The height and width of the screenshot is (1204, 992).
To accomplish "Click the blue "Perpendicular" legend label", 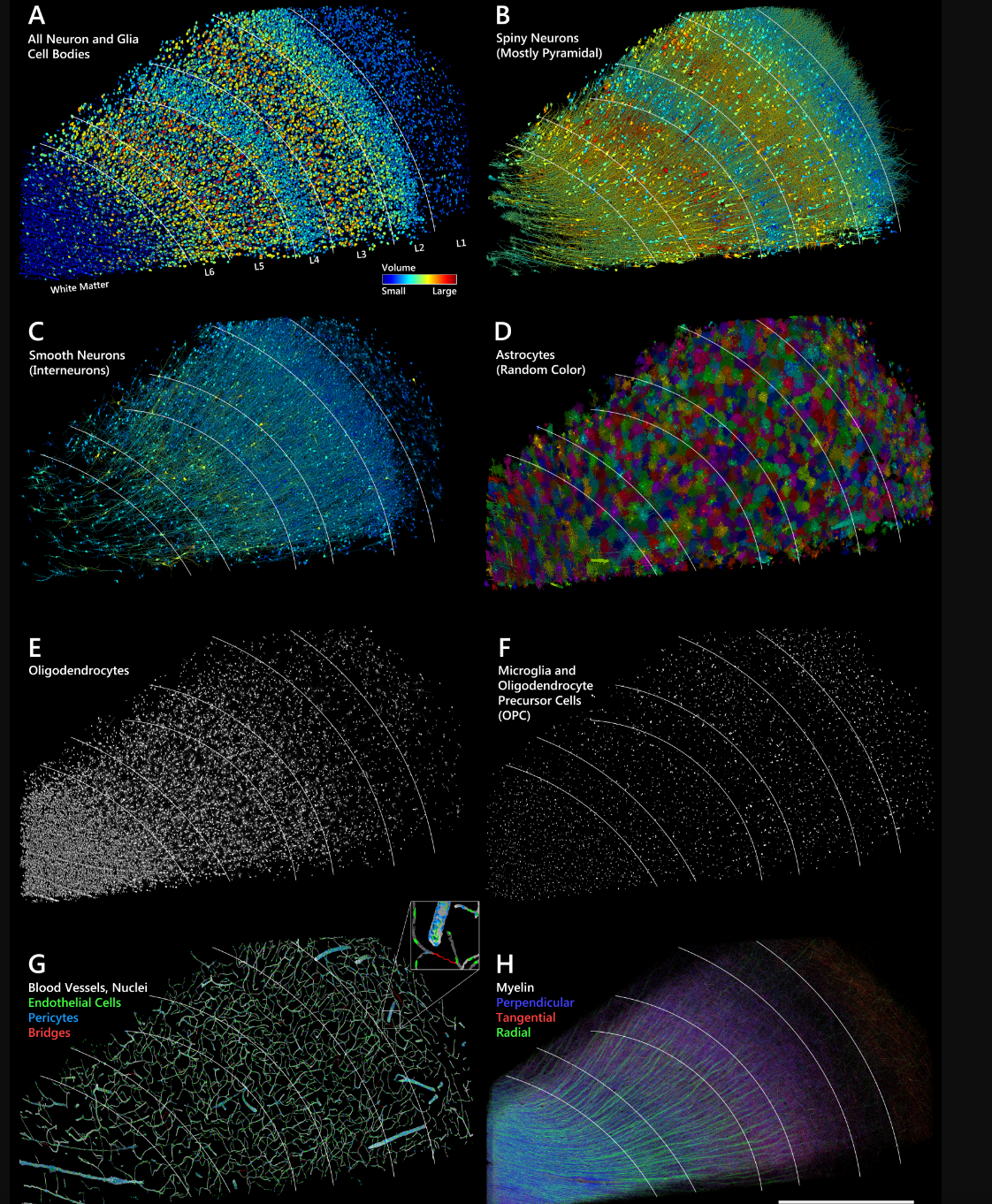I will (535, 1002).
